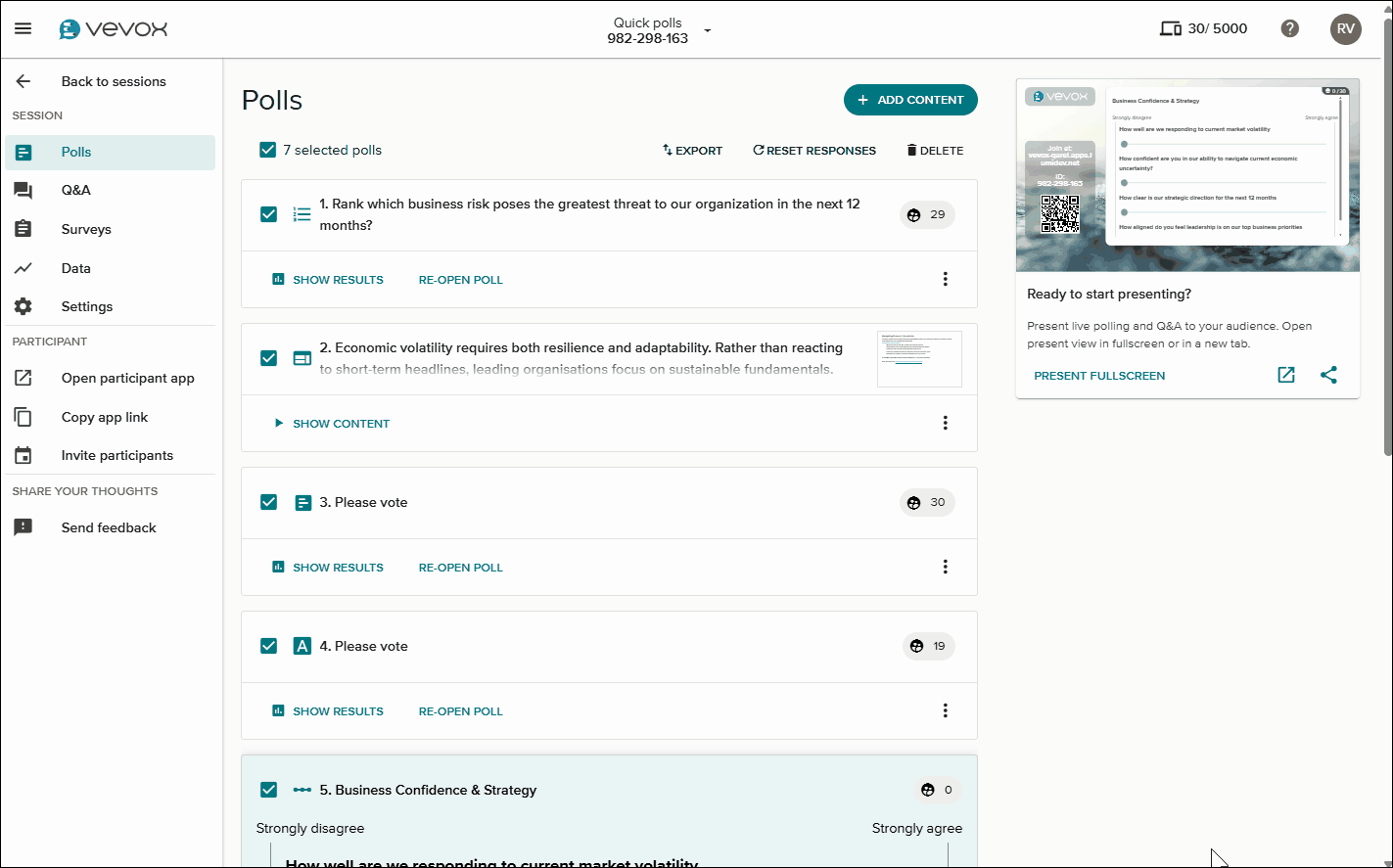Viewport: 1393px width, 868px height.
Task: Untick checkbox for poll 3 Please vote
Action: [269, 502]
